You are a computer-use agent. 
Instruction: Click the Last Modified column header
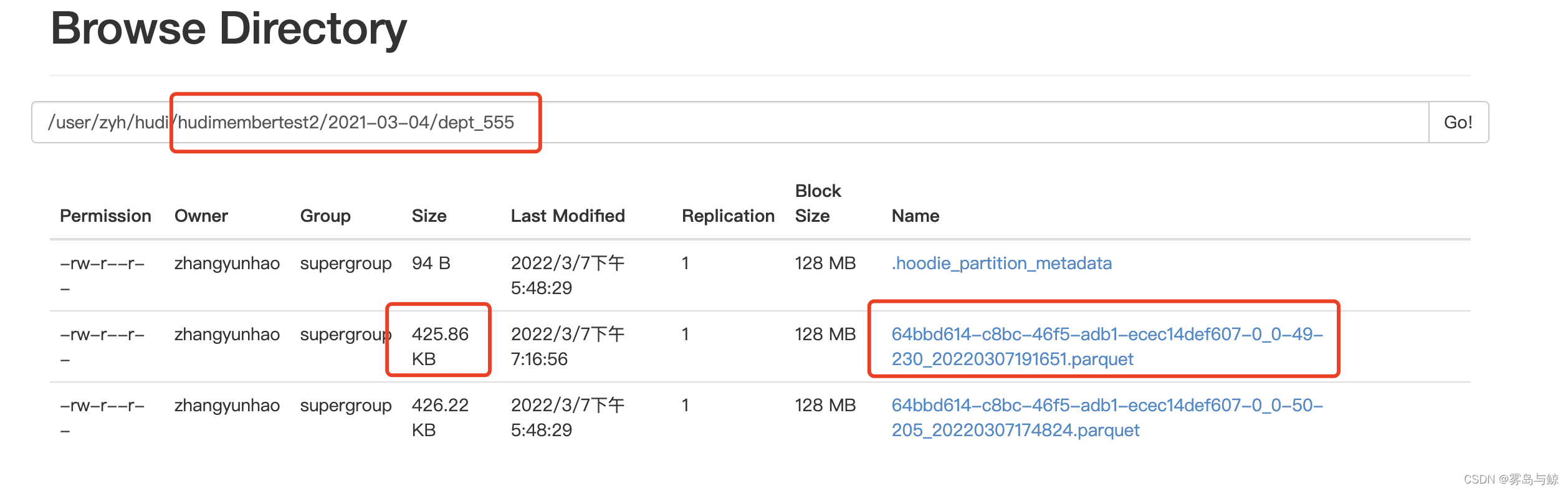[x=567, y=216]
